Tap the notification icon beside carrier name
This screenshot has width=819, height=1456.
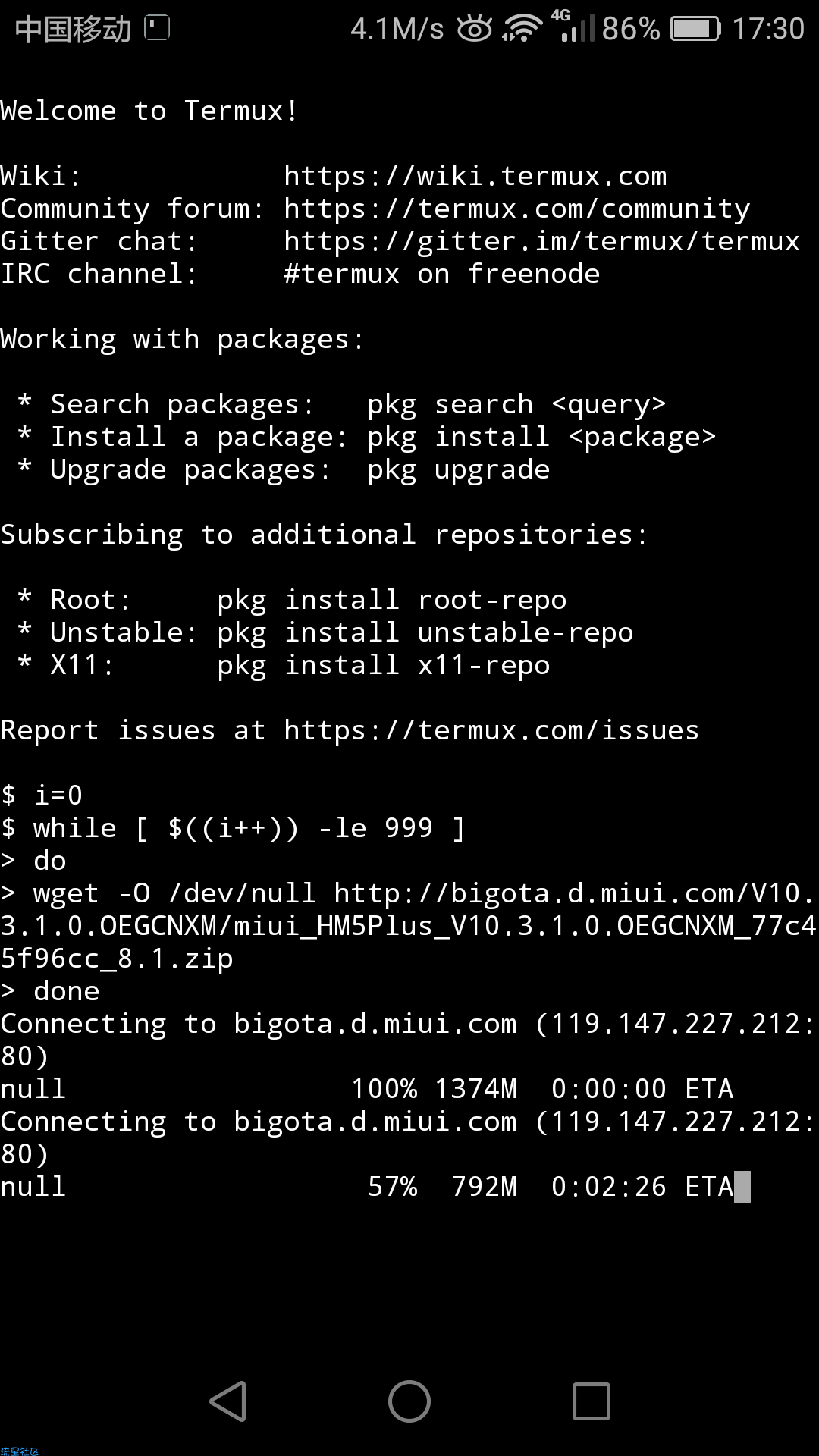pos(157,28)
